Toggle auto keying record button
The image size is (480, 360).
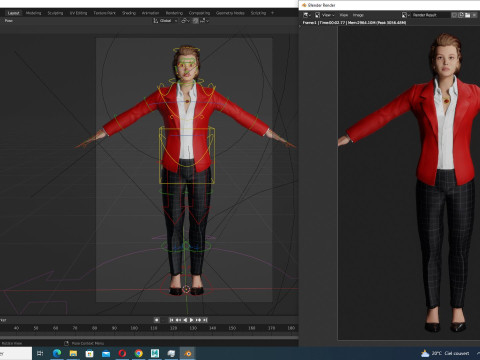[x=156, y=320]
